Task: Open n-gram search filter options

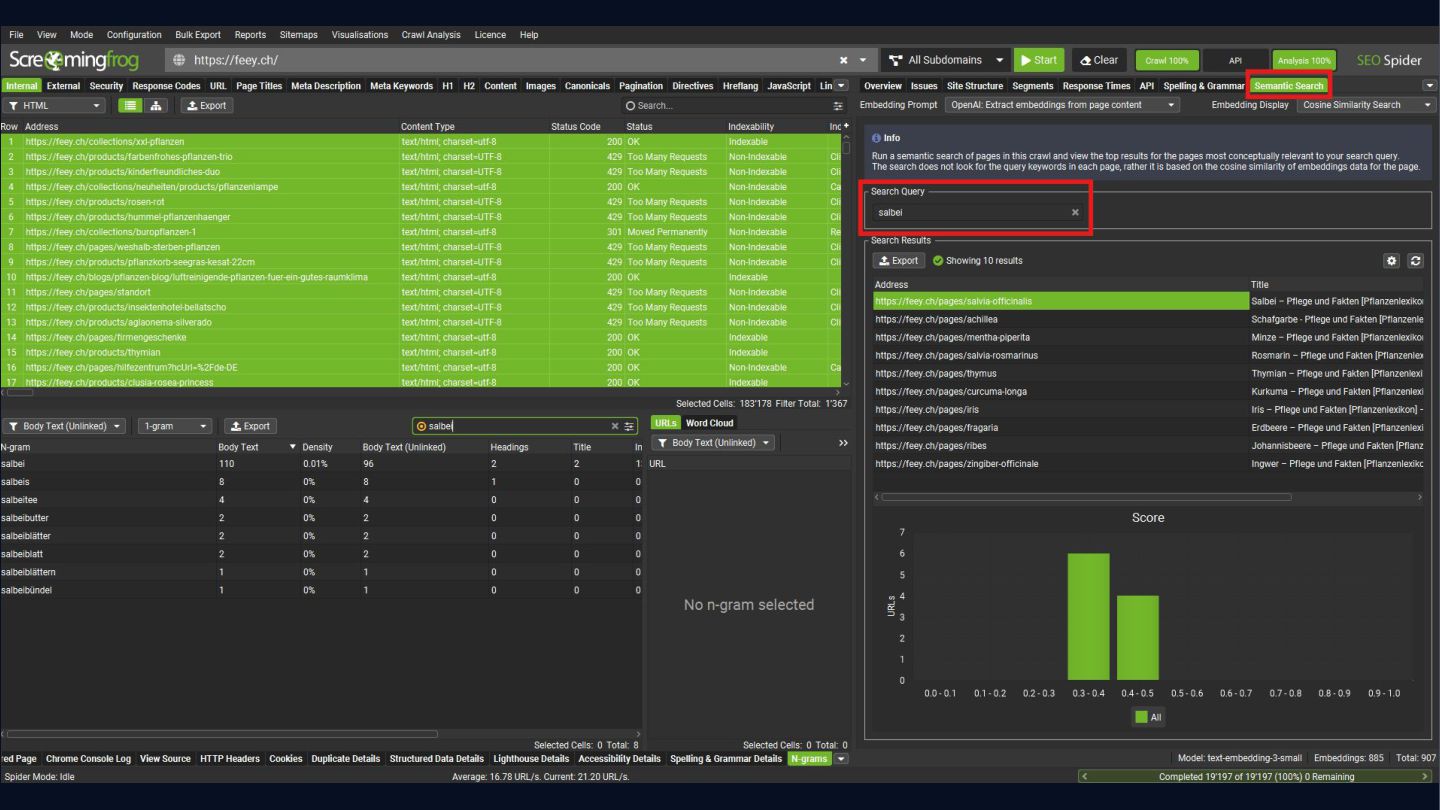Action: 629,426
